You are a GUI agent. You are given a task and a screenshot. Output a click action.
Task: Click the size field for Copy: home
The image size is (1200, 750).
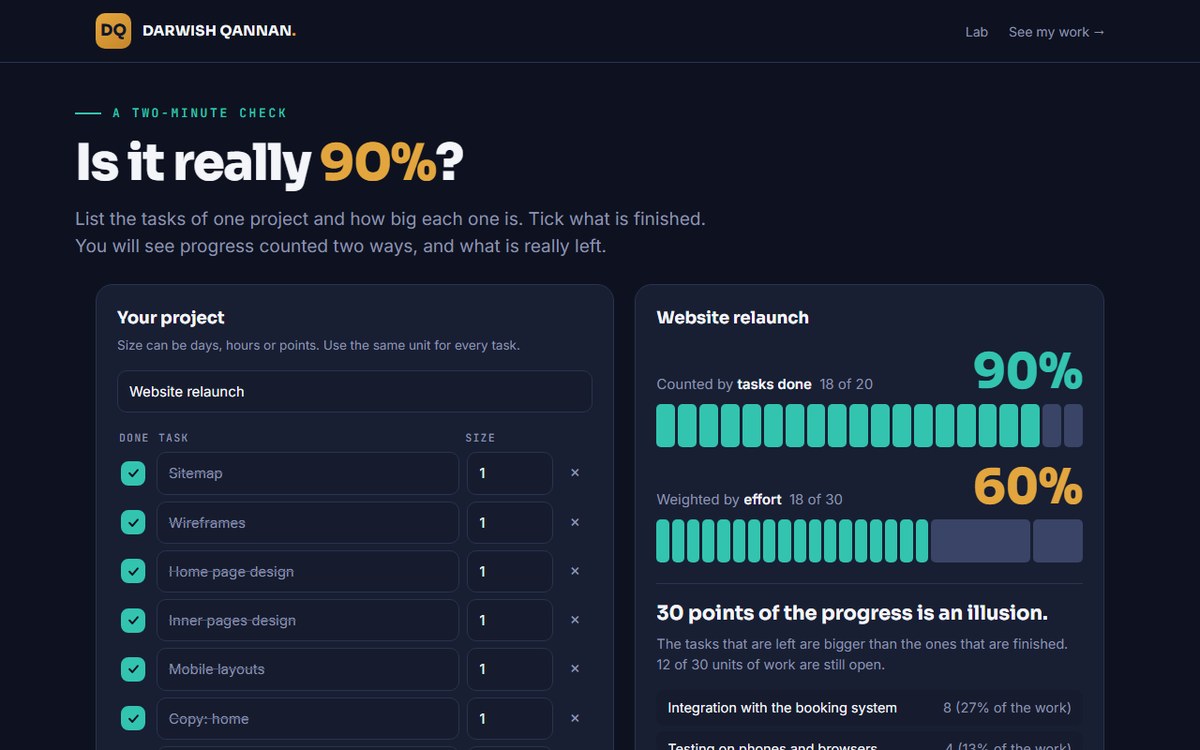tap(510, 718)
